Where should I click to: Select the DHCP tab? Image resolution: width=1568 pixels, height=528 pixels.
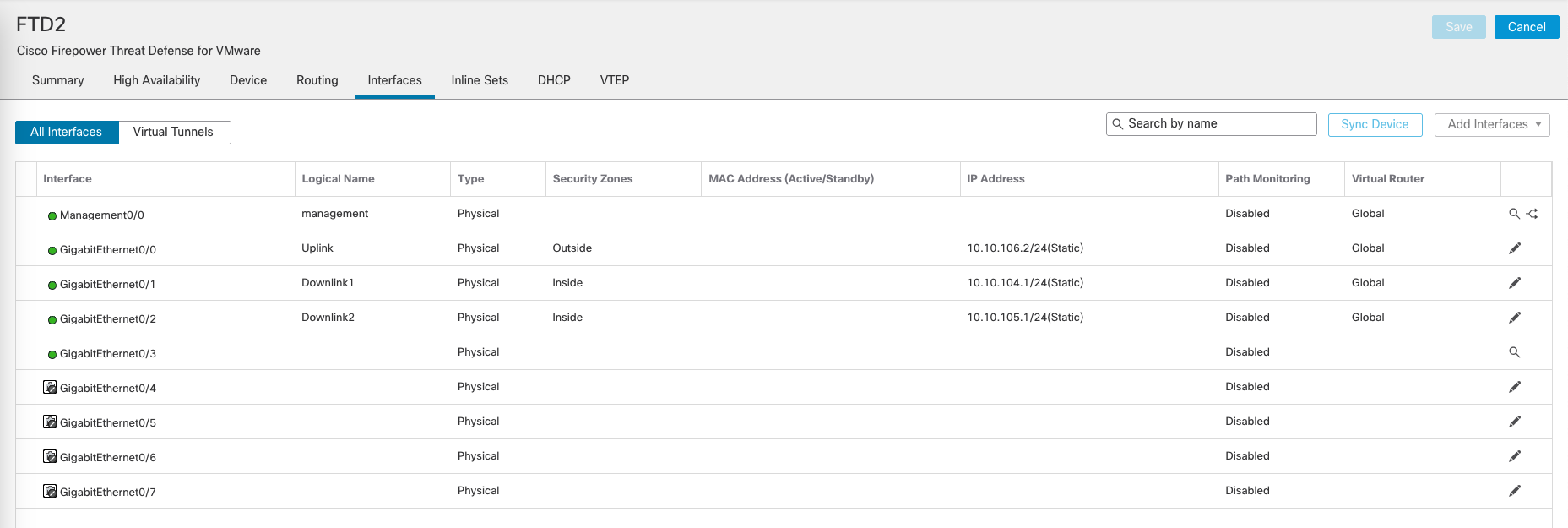point(554,80)
